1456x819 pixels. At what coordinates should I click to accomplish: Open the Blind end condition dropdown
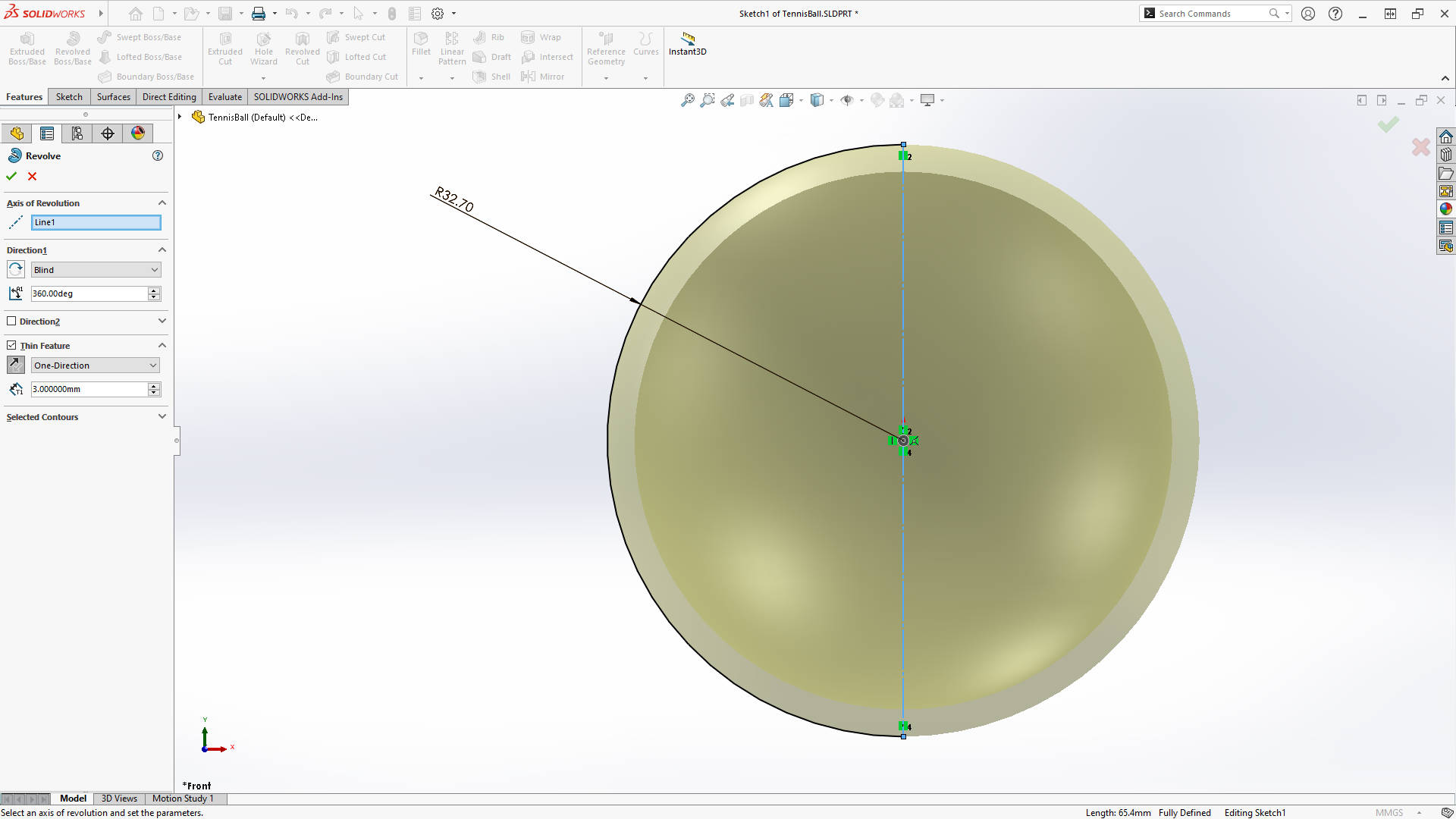tap(96, 270)
